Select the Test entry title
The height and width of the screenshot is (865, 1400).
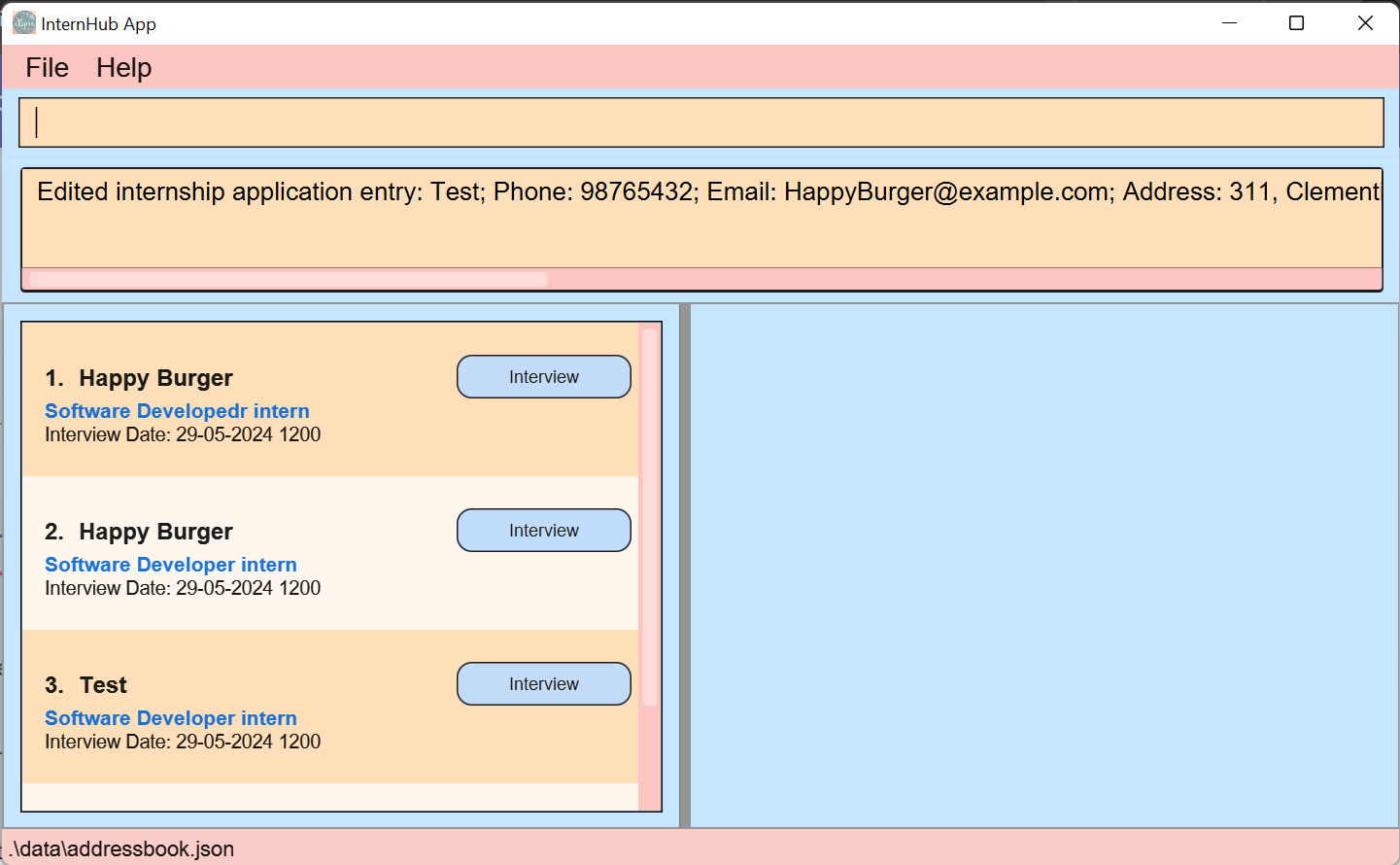[x=103, y=685]
